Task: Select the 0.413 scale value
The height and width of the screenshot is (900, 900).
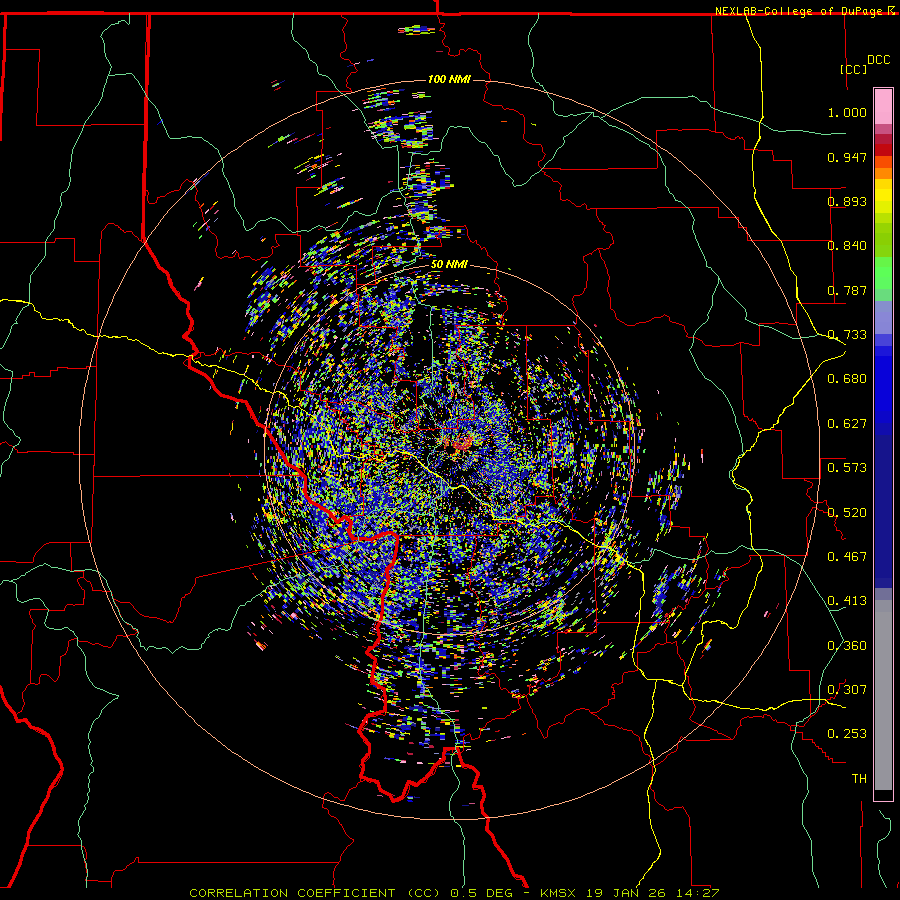Action: [x=847, y=601]
